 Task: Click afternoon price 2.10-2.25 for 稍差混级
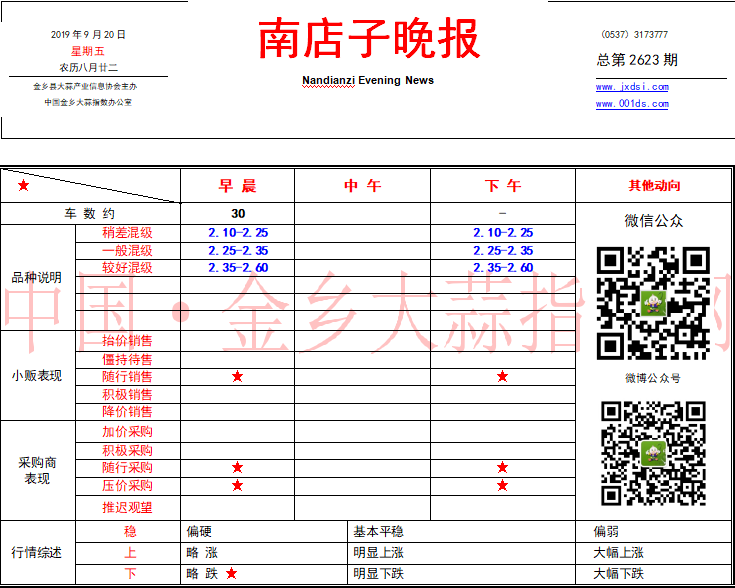[503, 233]
